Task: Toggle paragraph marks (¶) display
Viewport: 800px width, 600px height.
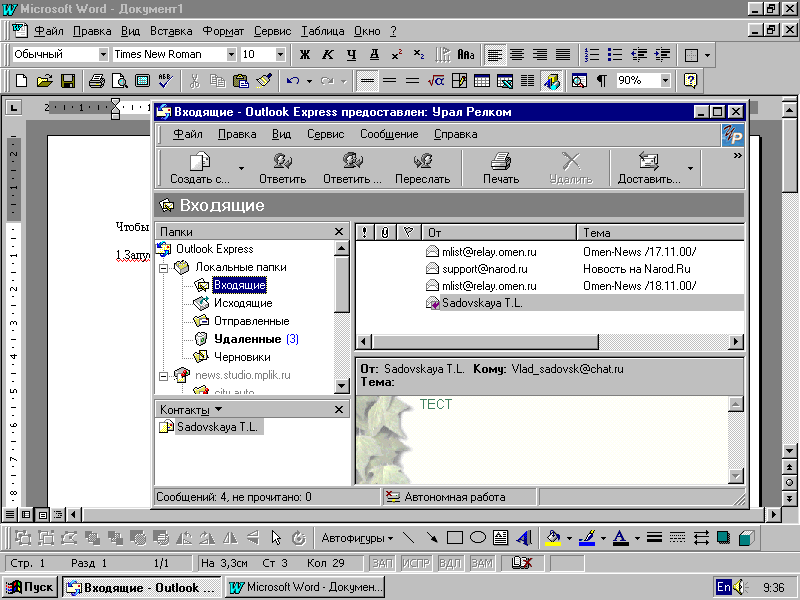Action: pos(602,81)
